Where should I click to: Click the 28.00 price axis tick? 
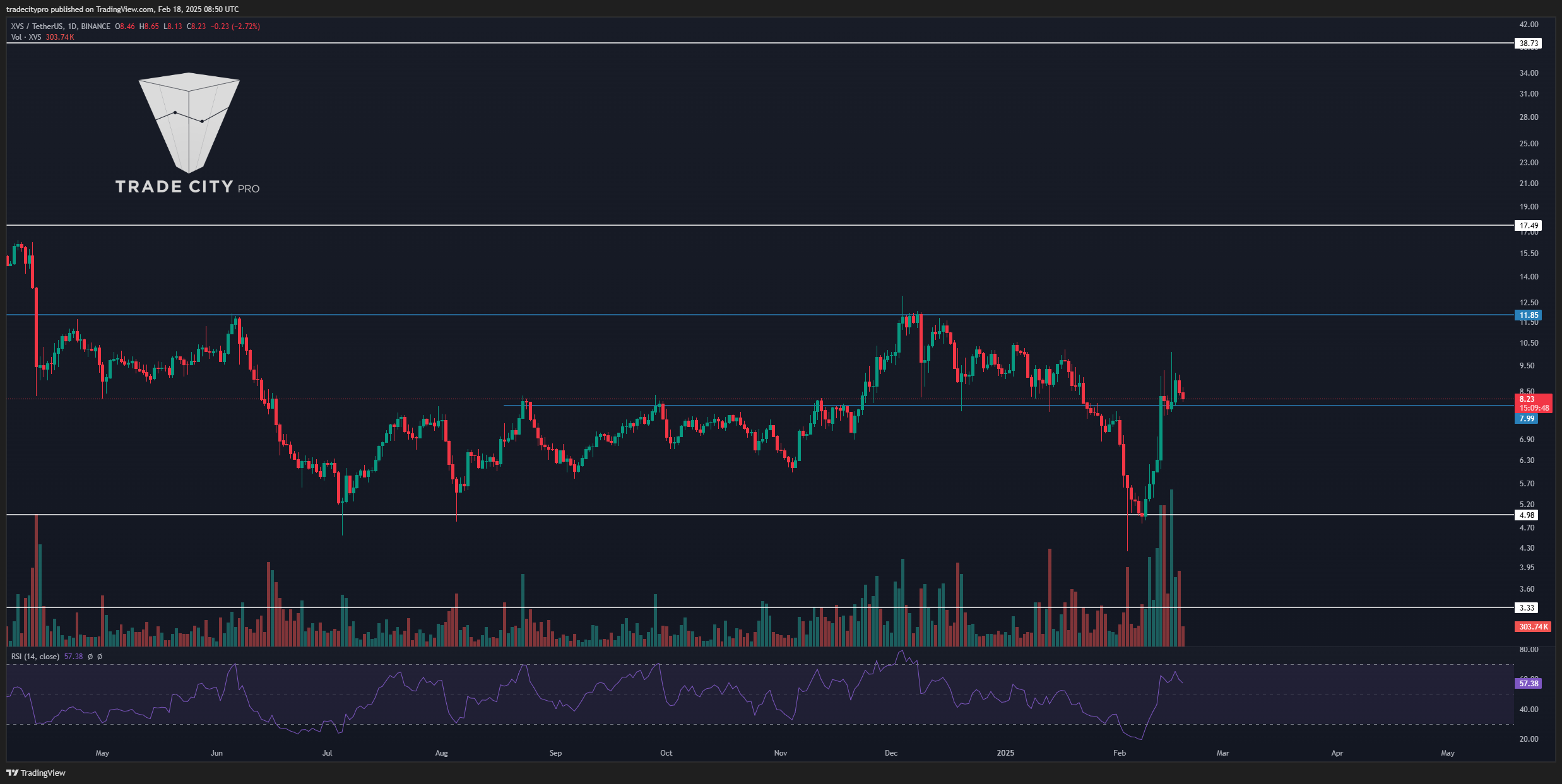tap(1529, 117)
